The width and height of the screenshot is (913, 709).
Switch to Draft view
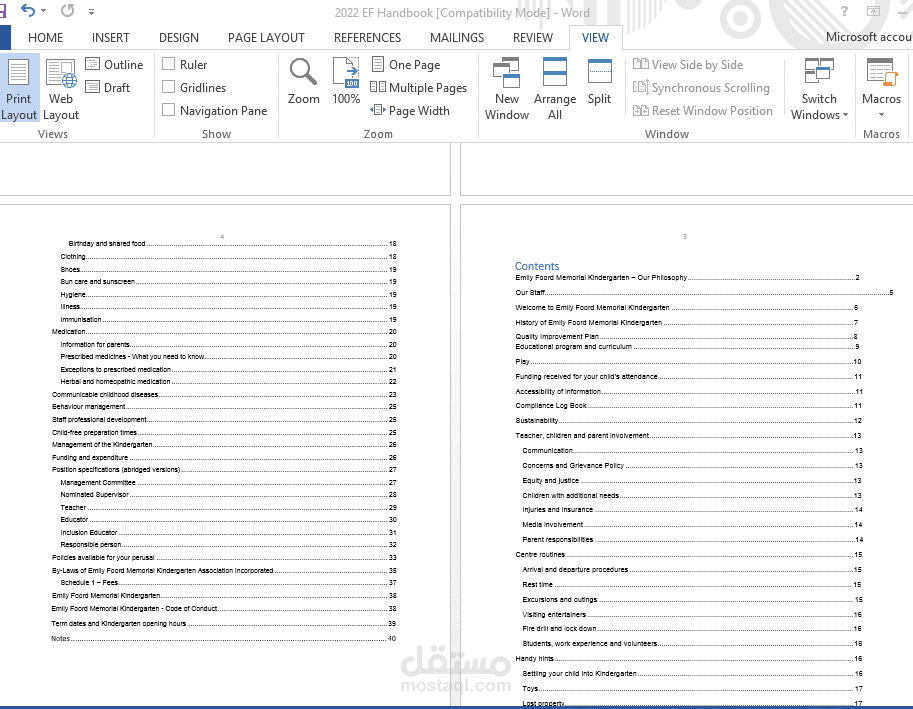[108, 87]
